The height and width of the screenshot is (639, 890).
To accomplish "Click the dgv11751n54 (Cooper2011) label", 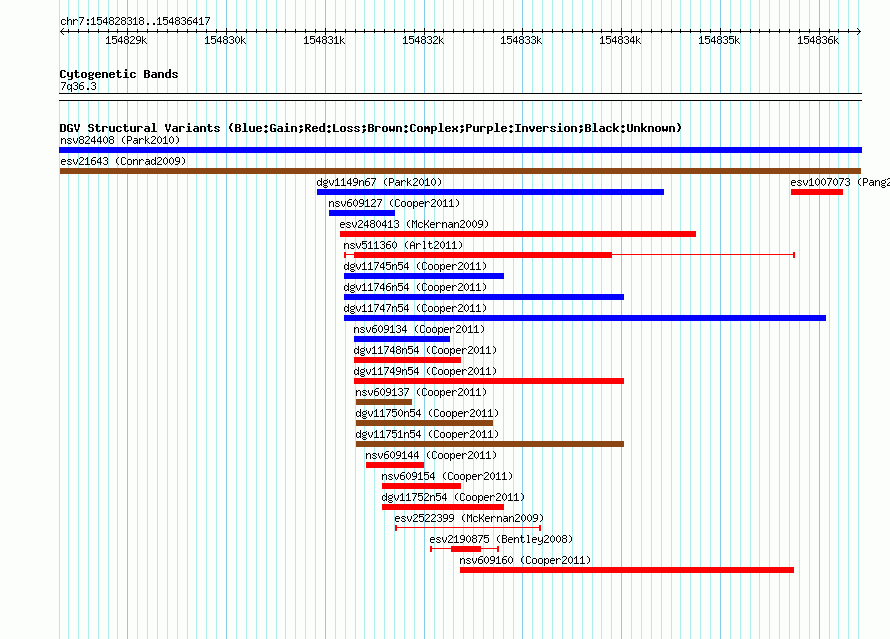I will [x=427, y=434].
